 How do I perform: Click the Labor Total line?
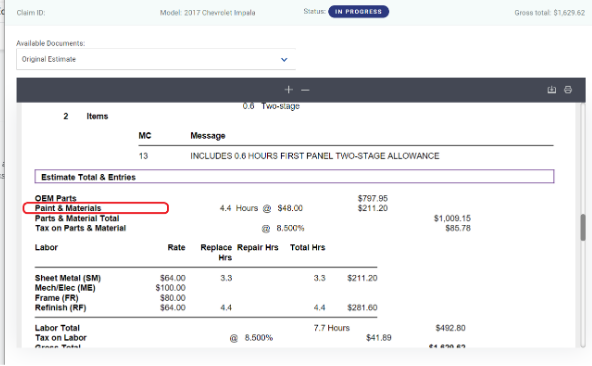(250, 328)
